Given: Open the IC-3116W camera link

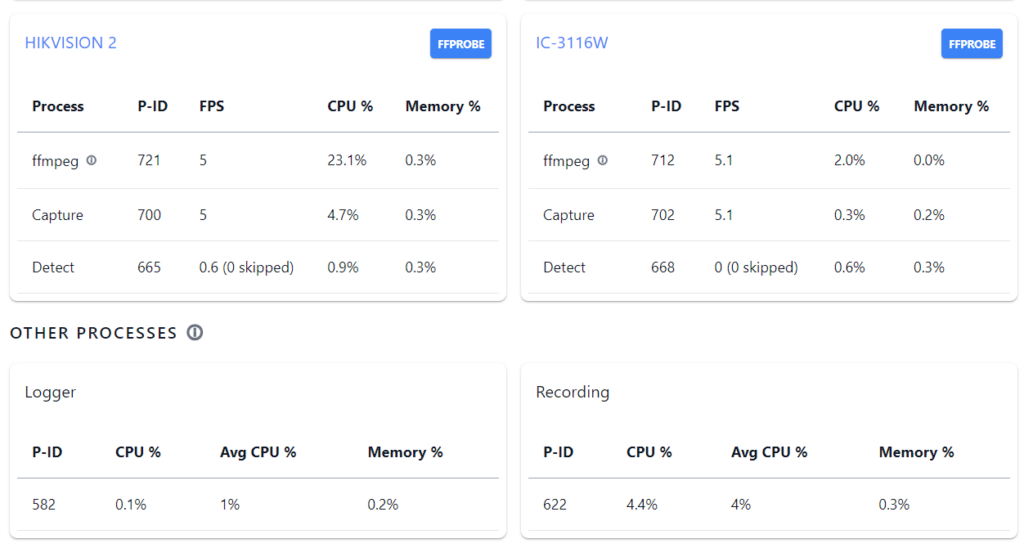Looking at the screenshot, I should click(x=572, y=43).
